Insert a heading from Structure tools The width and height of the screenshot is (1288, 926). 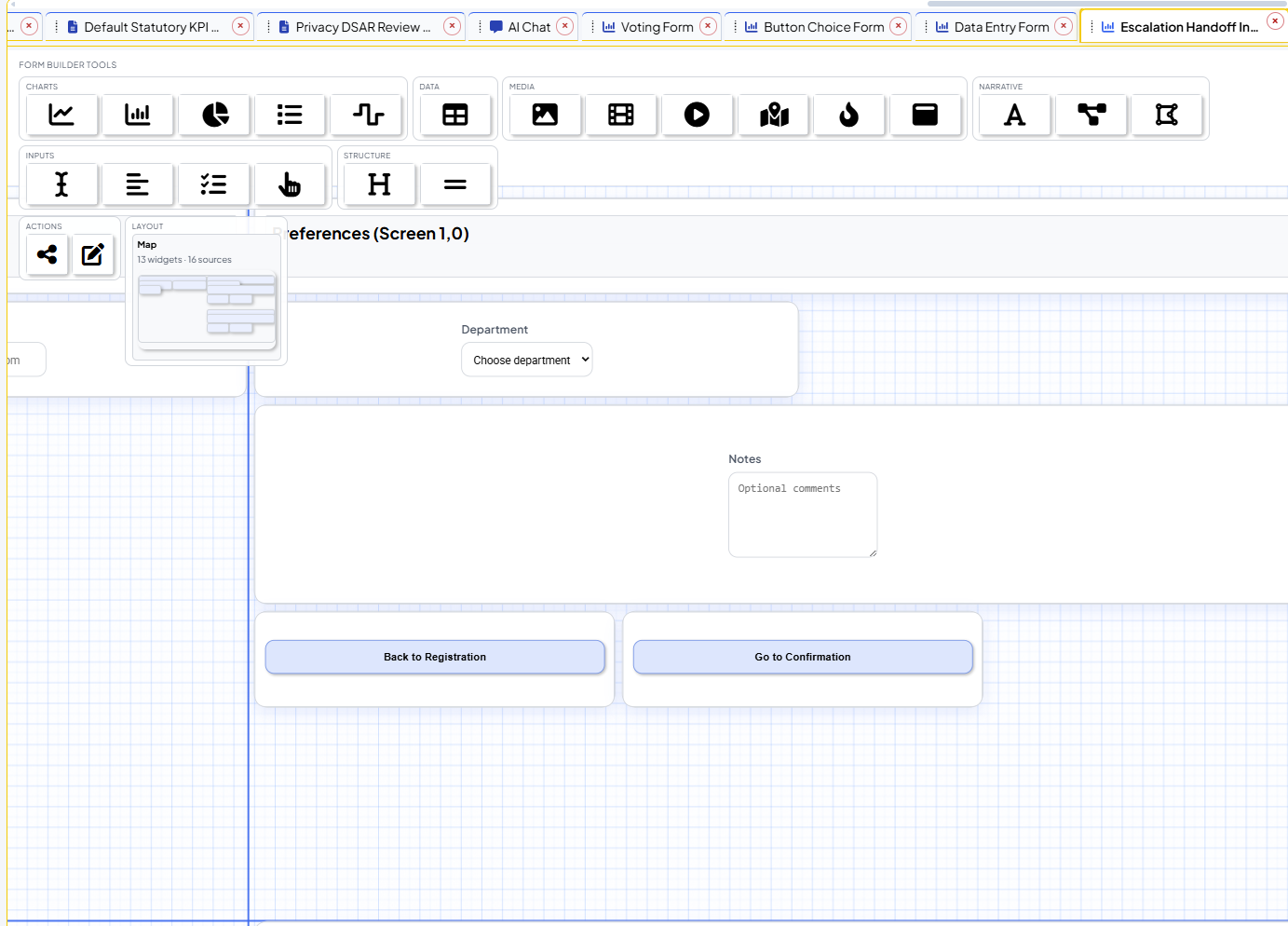378,184
